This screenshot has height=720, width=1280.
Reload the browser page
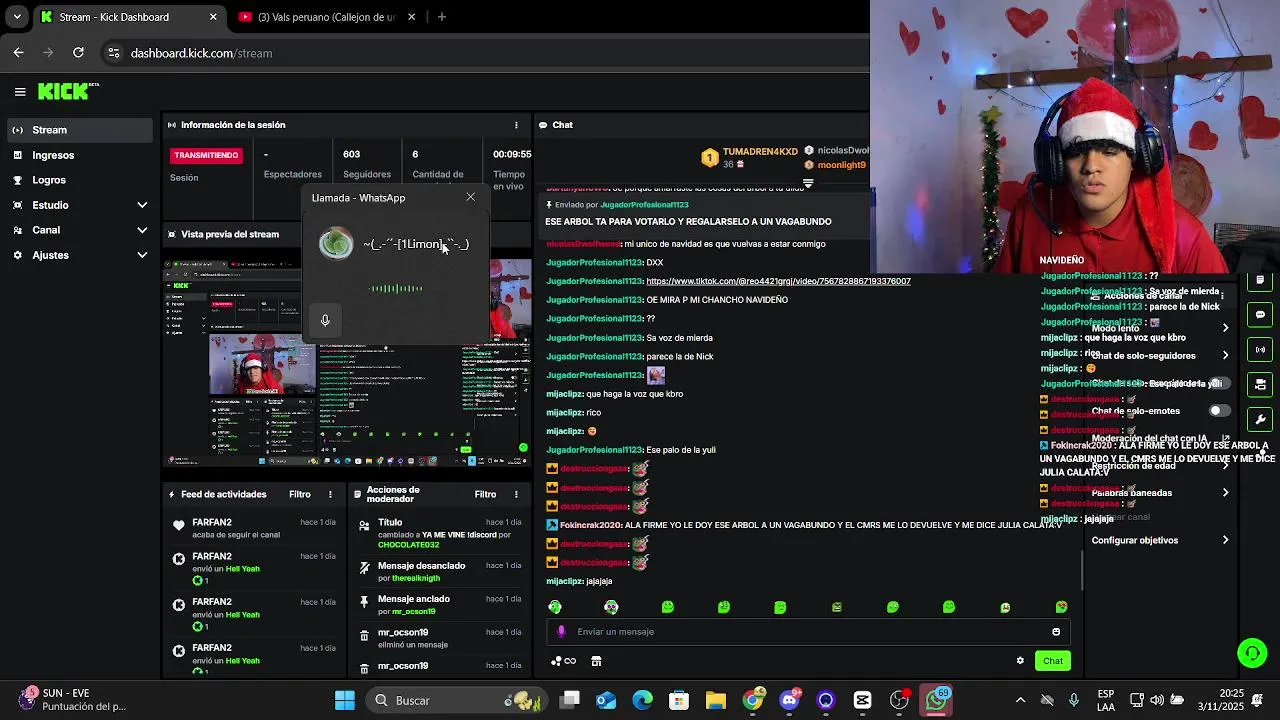point(78,53)
